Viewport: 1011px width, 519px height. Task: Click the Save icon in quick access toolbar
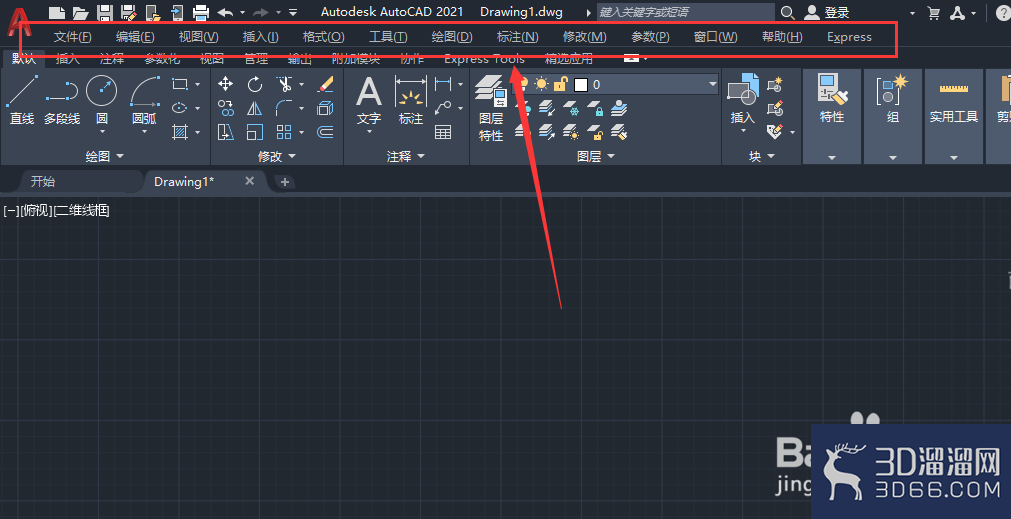104,12
